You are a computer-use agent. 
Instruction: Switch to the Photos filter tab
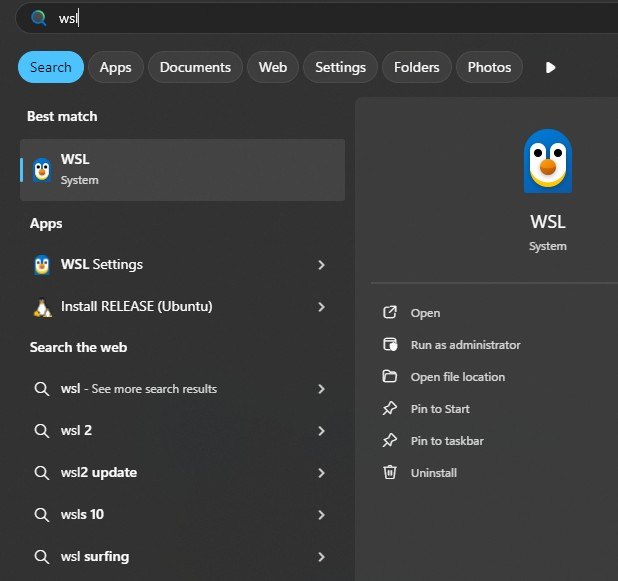point(489,67)
